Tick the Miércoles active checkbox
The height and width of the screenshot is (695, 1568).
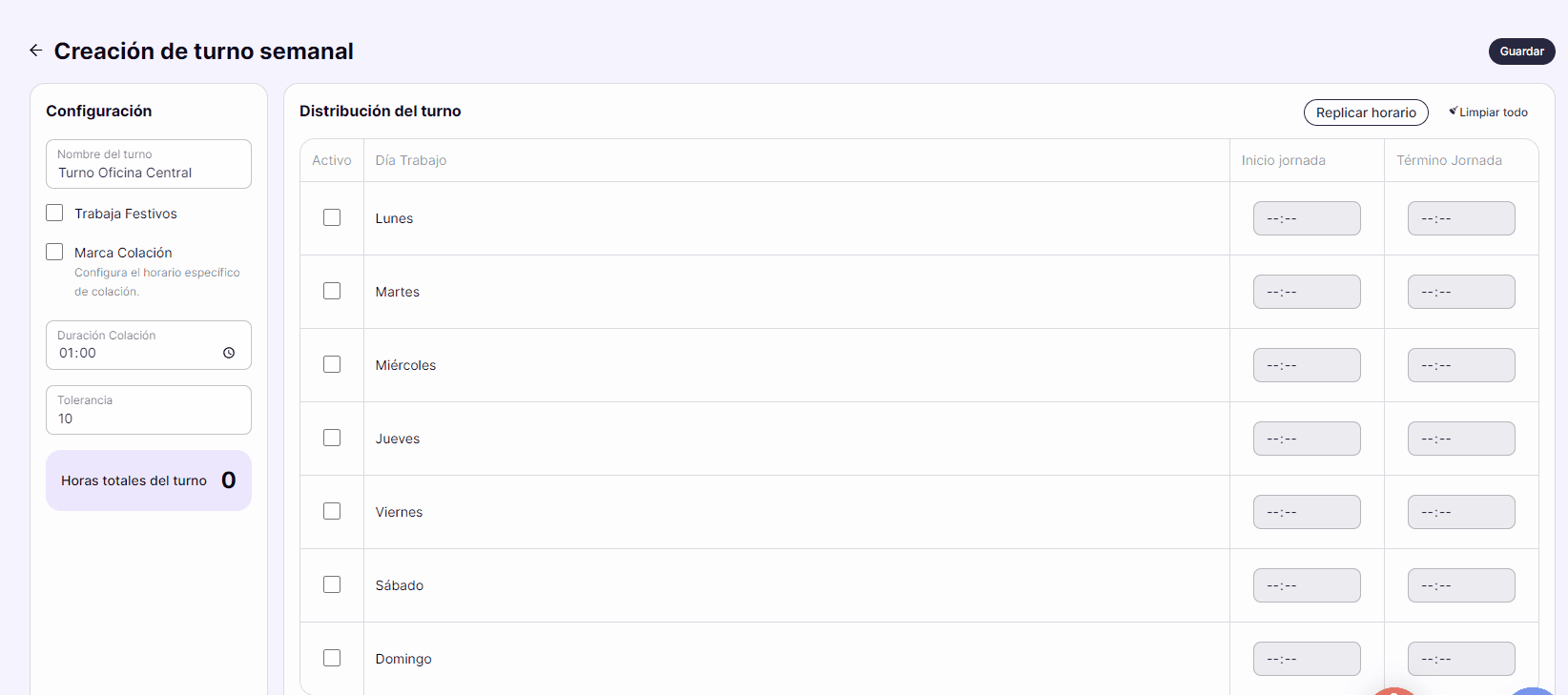(x=332, y=364)
